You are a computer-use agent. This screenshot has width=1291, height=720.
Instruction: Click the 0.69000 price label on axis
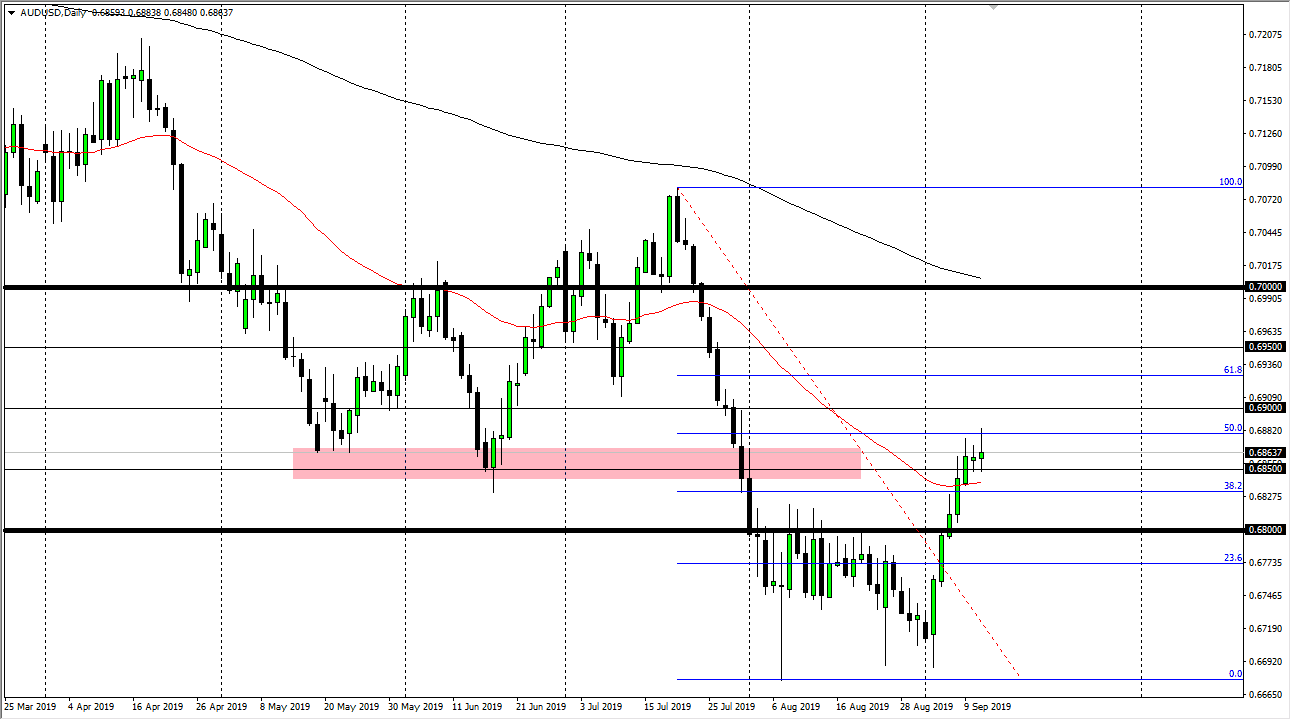coord(1265,408)
